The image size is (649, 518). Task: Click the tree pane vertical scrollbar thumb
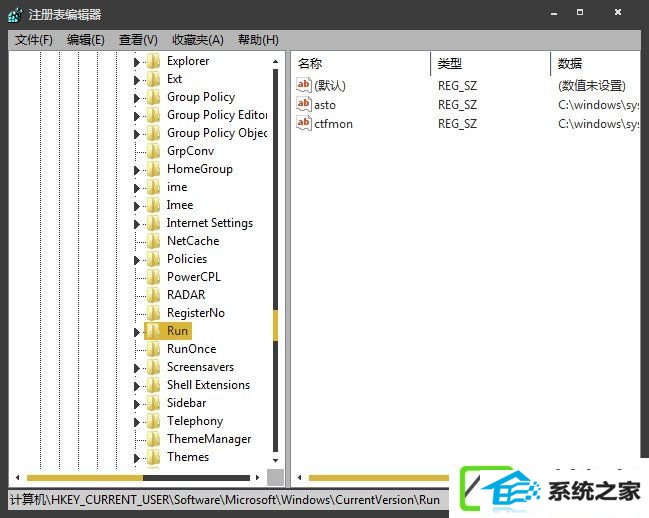[275, 325]
